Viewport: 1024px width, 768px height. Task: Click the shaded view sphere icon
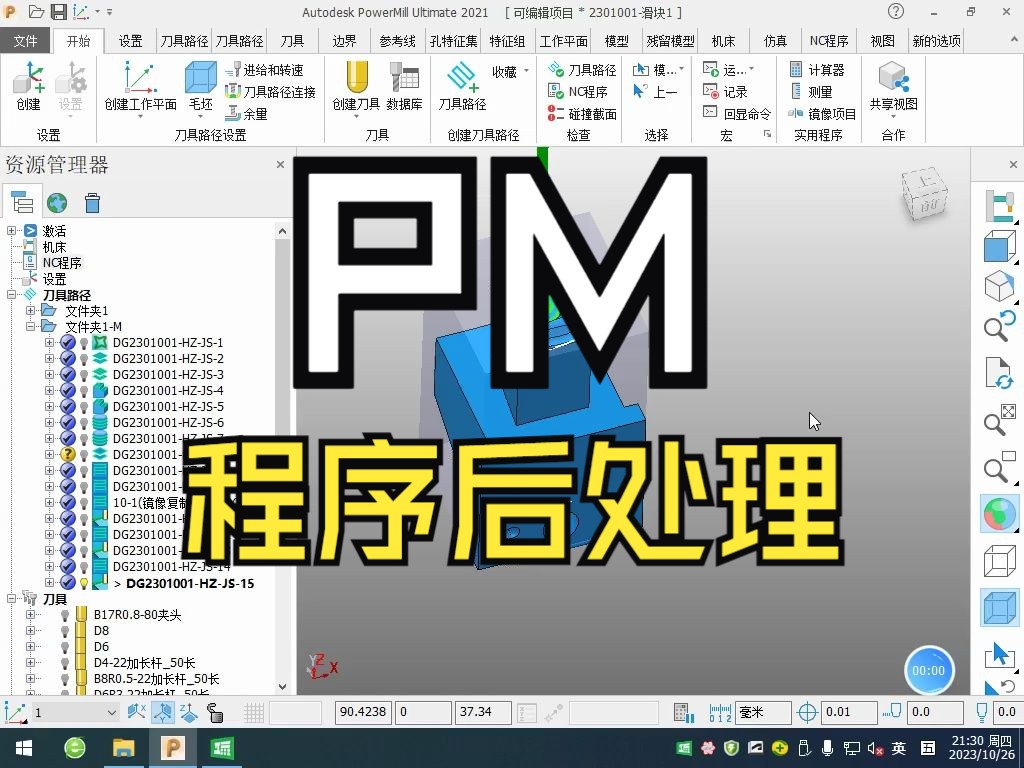click(999, 513)
